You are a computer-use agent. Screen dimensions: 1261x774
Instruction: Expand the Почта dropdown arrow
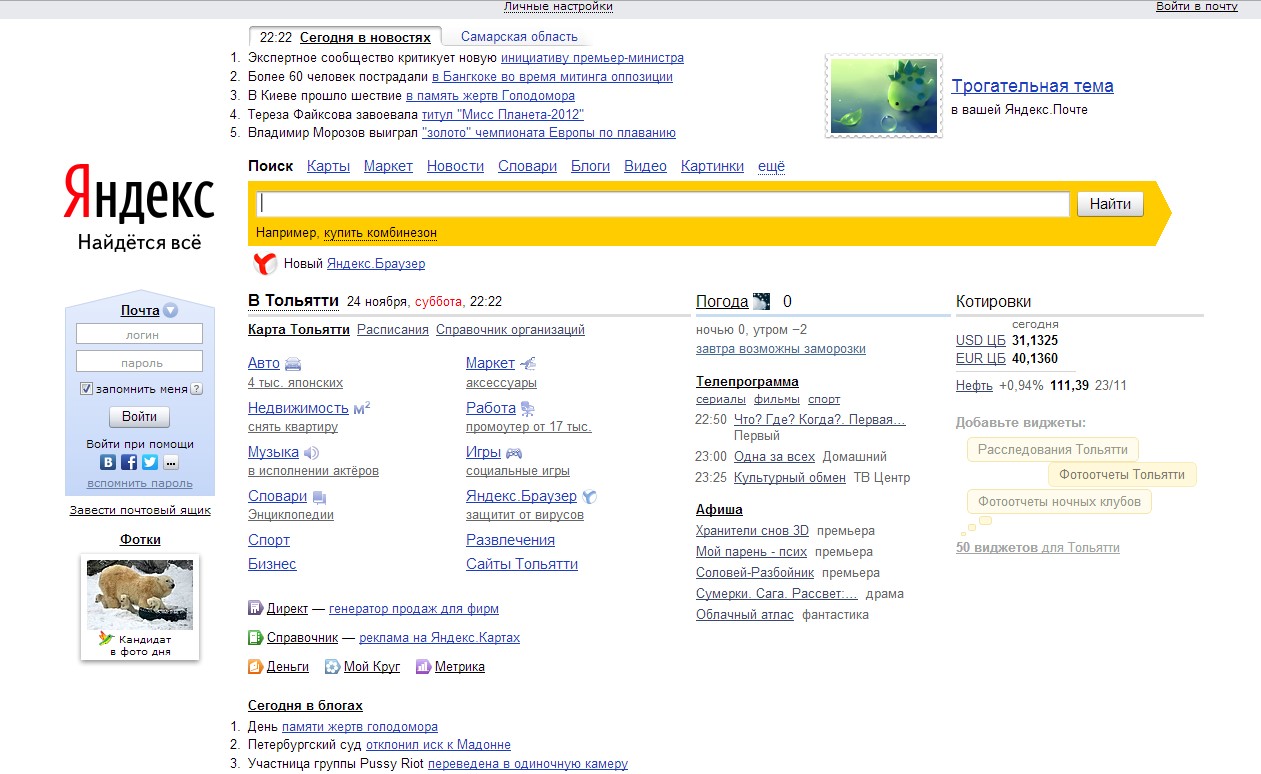point(171,311)
